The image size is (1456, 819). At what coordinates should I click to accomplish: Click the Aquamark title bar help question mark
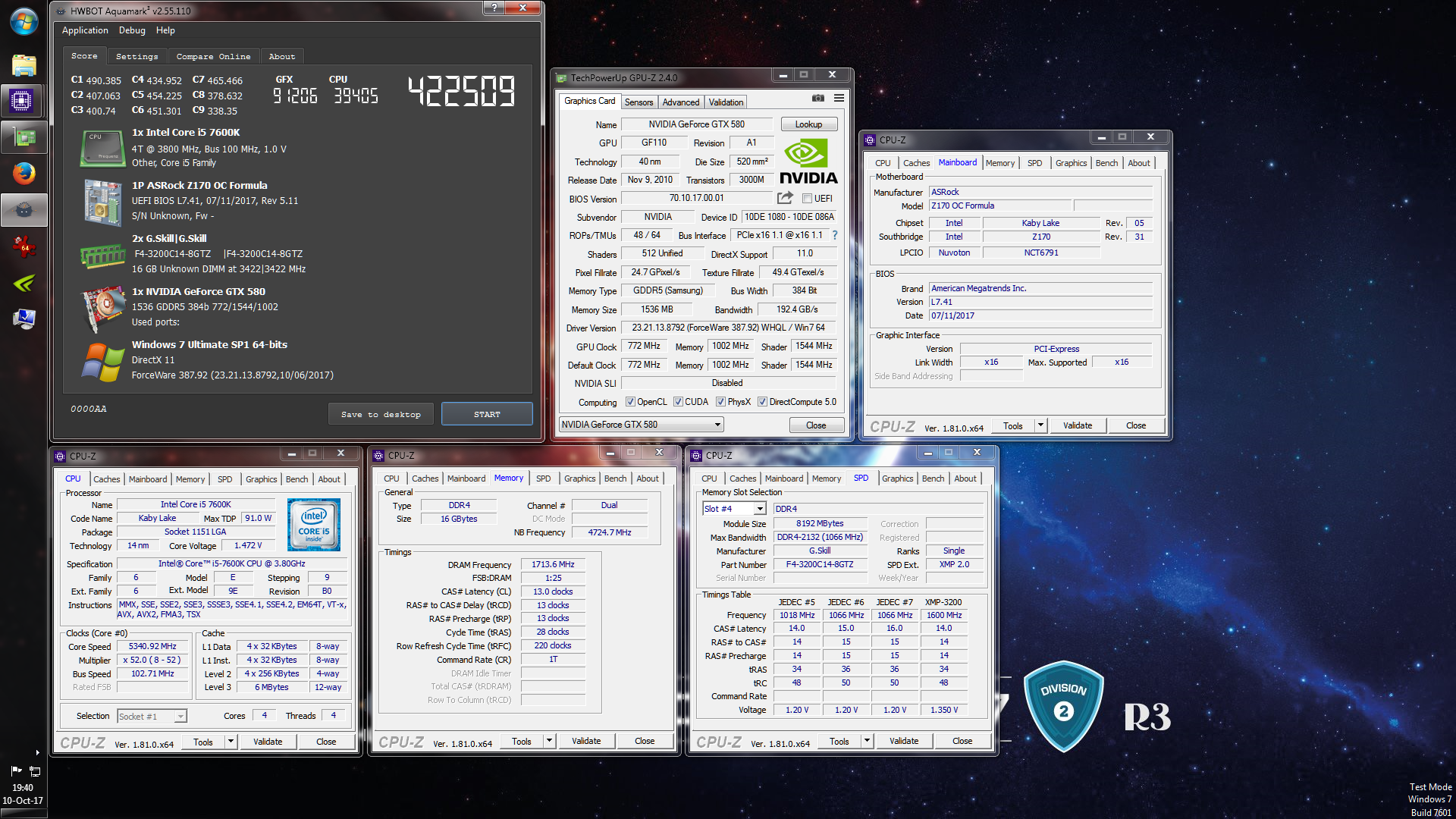[x=494, y=8]
